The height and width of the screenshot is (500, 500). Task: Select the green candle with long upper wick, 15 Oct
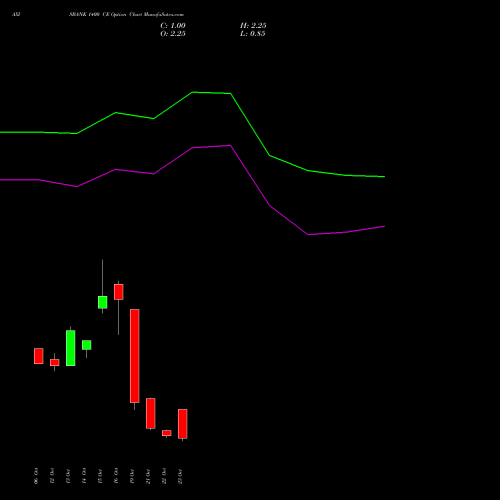(x=103, y=302)
